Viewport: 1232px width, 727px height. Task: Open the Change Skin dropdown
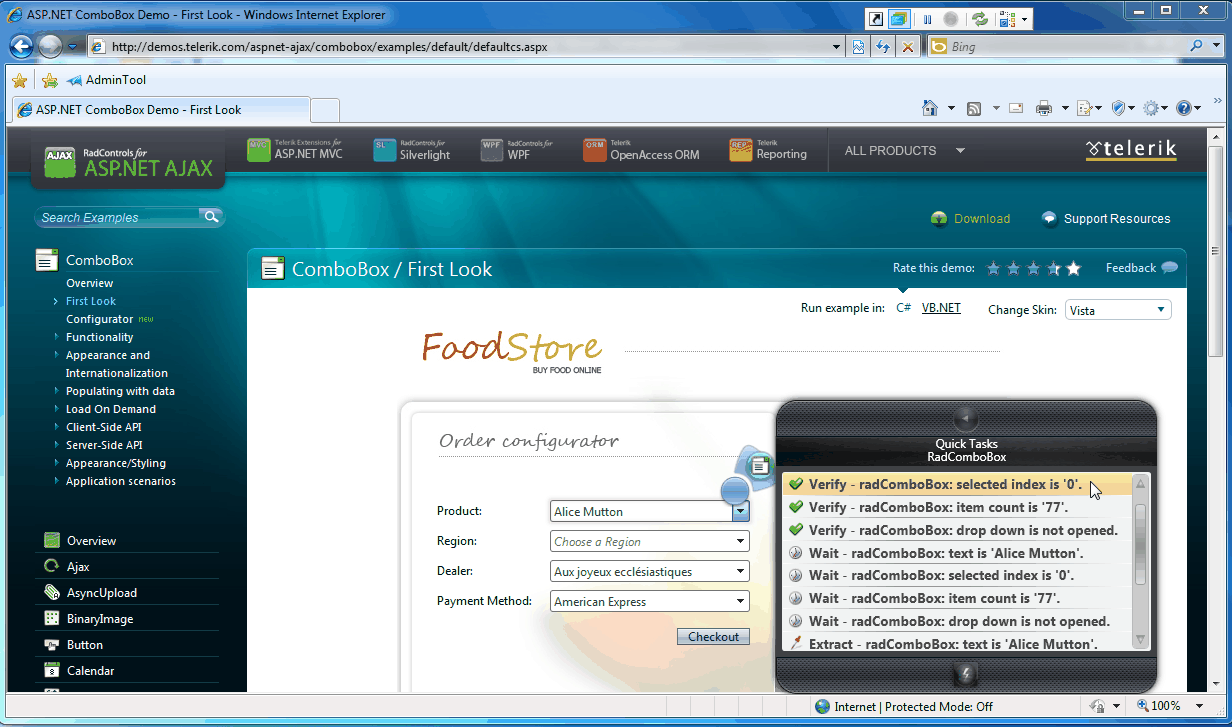(1160, 310)
